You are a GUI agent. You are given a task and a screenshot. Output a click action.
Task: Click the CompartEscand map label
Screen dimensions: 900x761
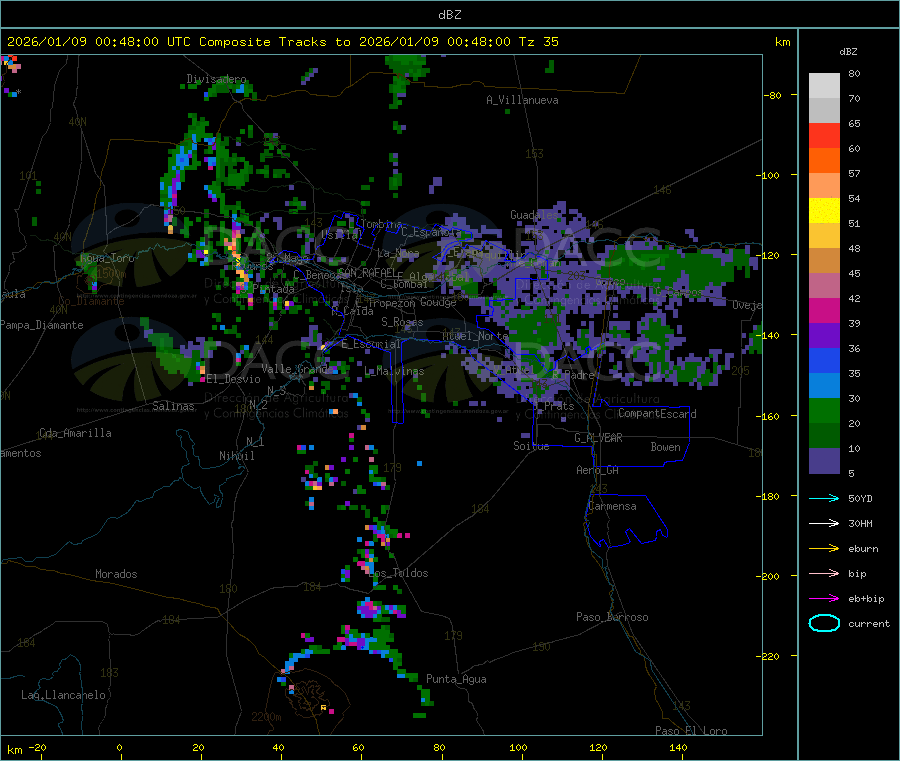pyautogui.click(x=657, y=414)
